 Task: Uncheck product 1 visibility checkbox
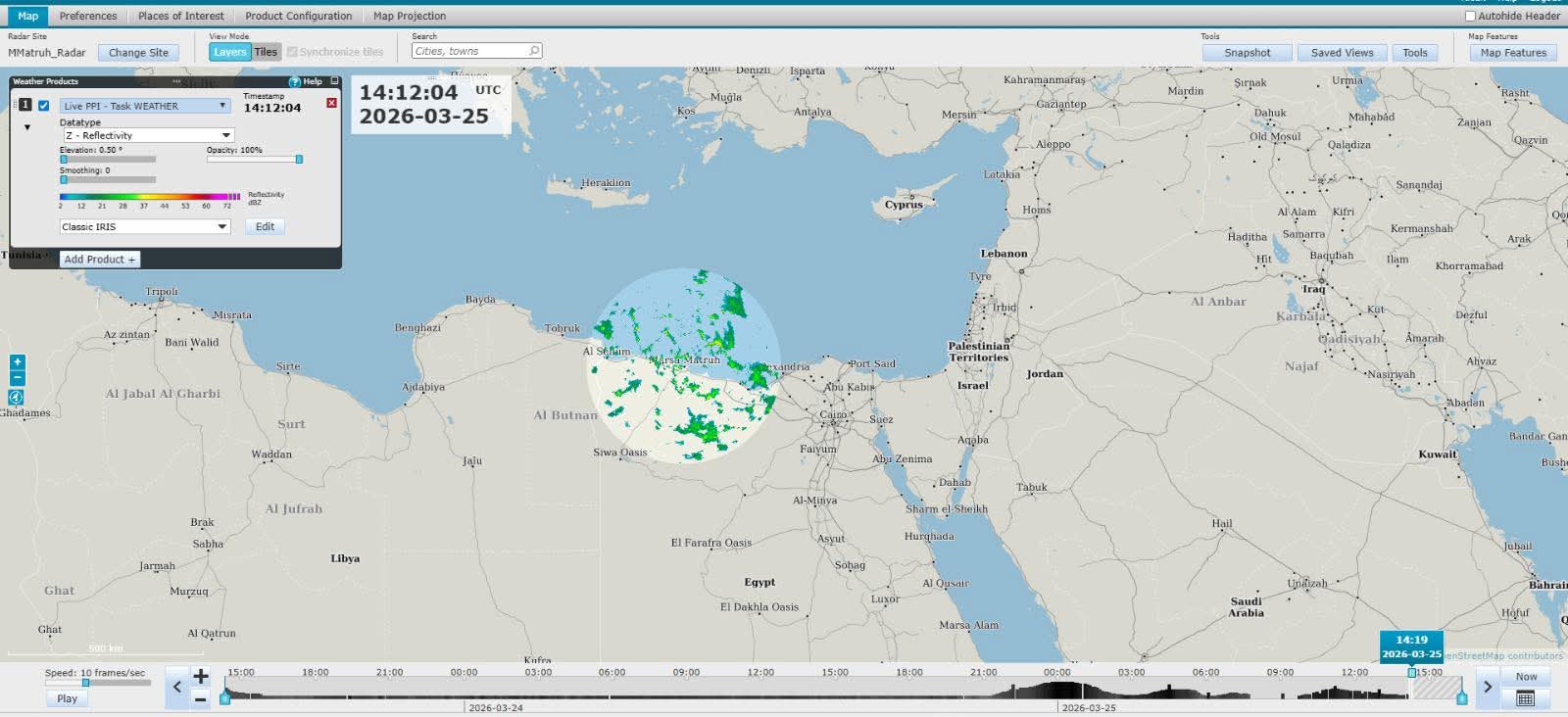pyautogui.click(x=43, y=106)
